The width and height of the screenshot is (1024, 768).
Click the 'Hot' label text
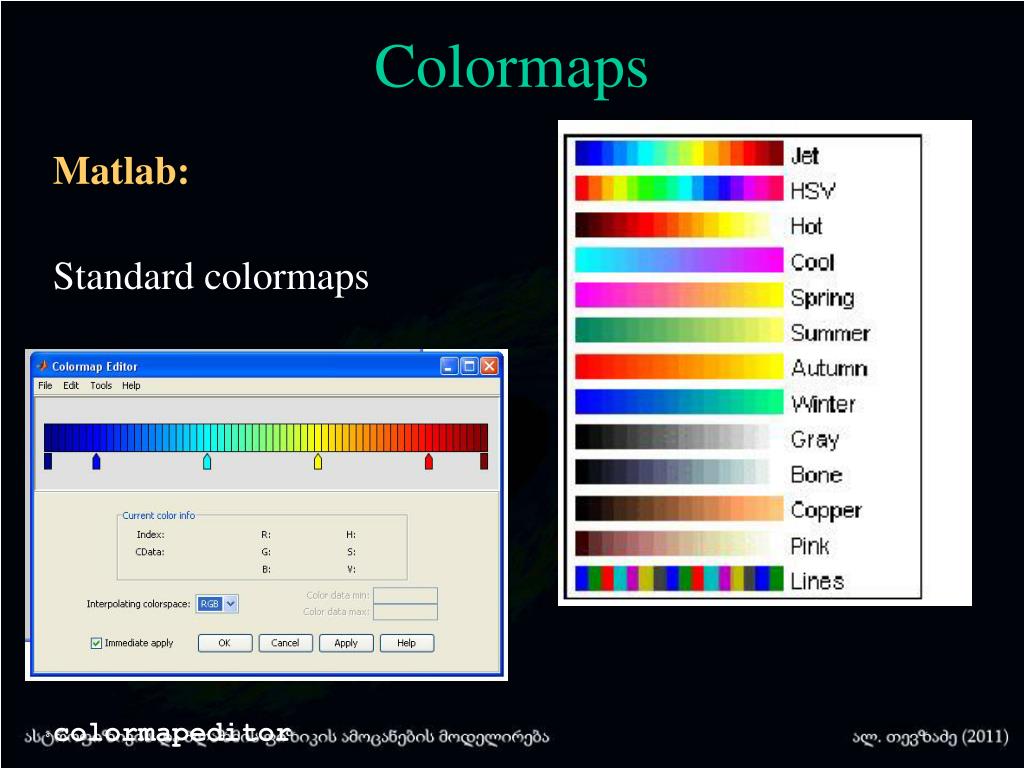pyautogui.click(x=807, y=226)
